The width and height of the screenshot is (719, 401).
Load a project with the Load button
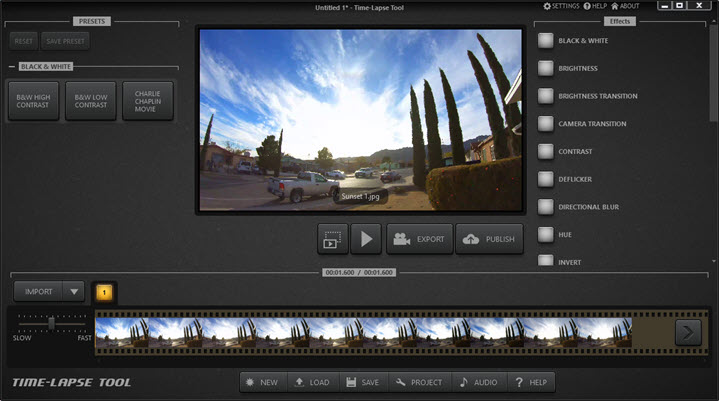pos(313,382)
